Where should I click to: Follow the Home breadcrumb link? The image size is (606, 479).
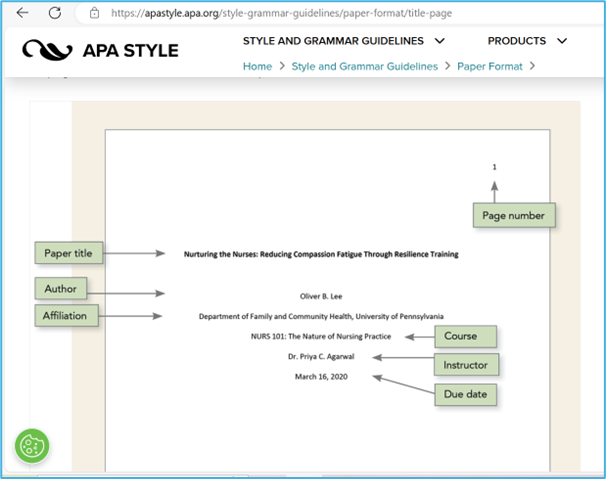(x=257, y=66)
